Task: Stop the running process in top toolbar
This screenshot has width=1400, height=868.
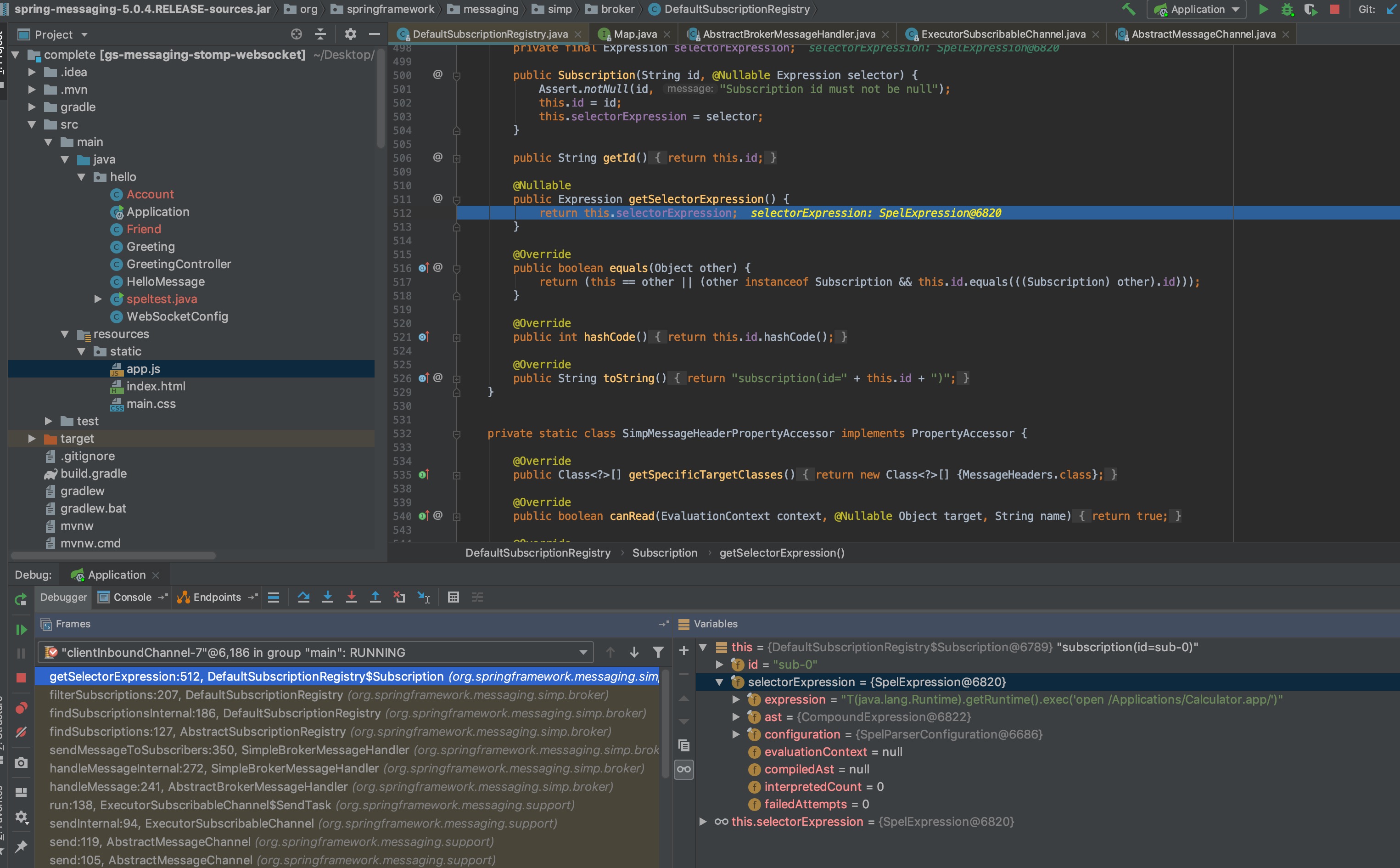Action: 1335,9
